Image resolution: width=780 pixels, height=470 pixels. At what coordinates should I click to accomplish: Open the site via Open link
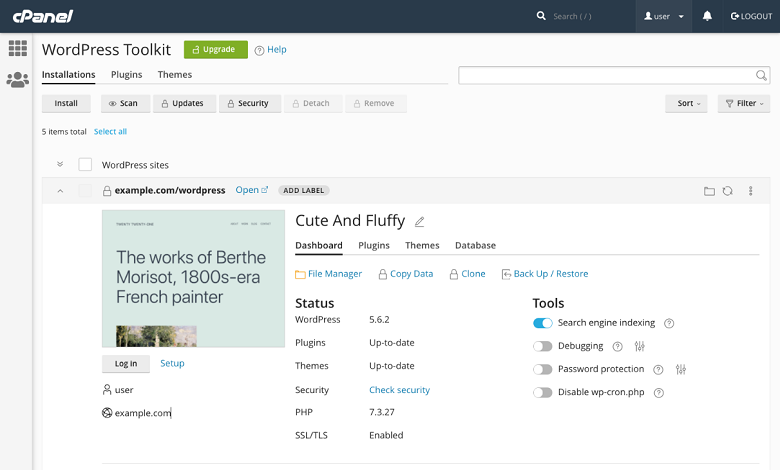pos(252,190)
